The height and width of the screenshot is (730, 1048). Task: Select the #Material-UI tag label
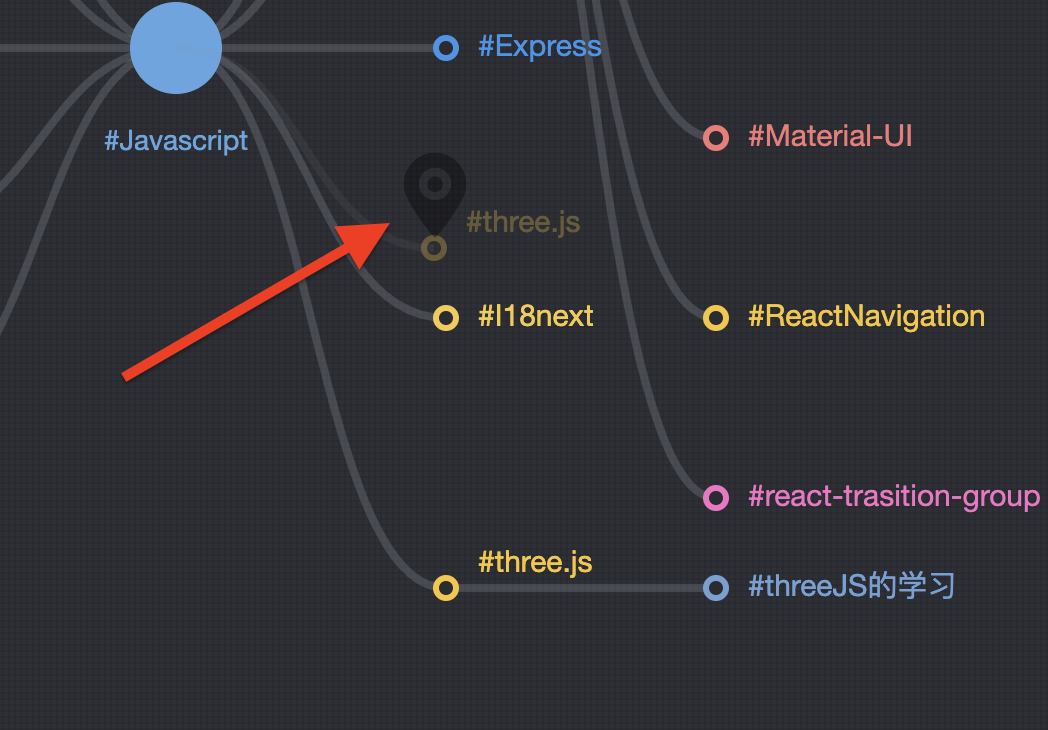coord(830,136)
